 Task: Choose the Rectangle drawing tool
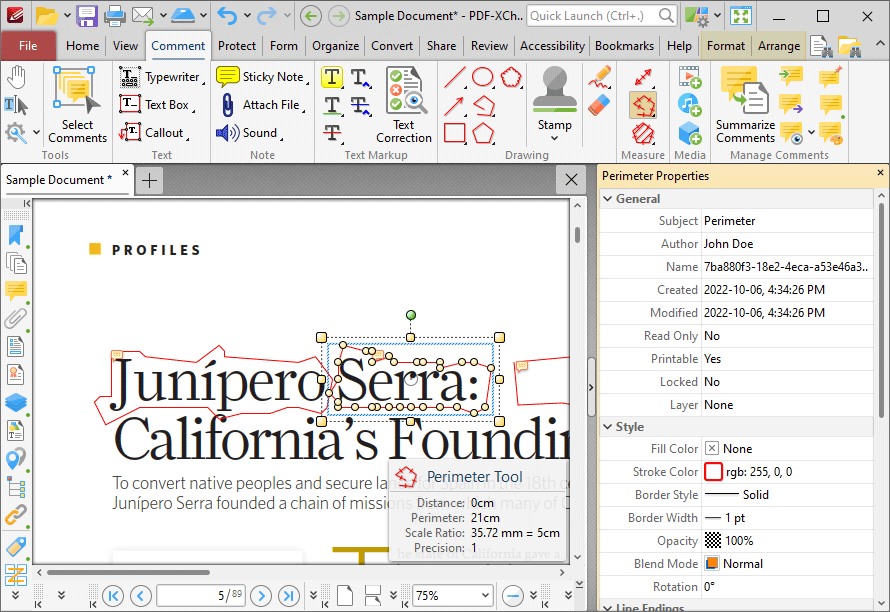[x=455, y=133]
